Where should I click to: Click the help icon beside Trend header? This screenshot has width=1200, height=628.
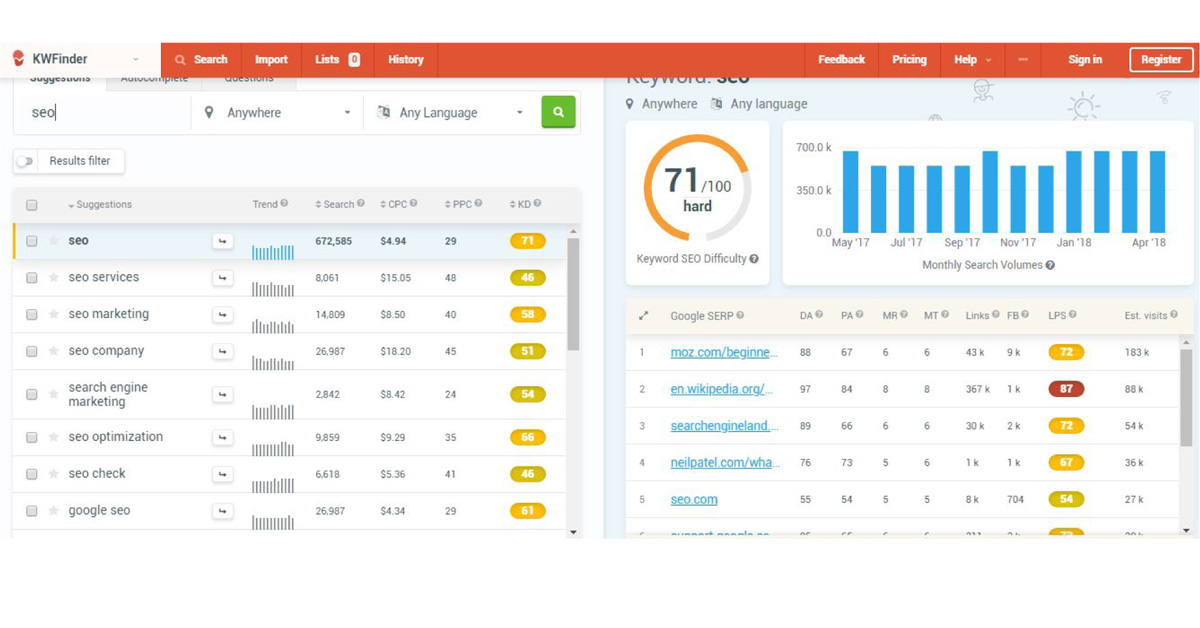[x=284, y=204]
